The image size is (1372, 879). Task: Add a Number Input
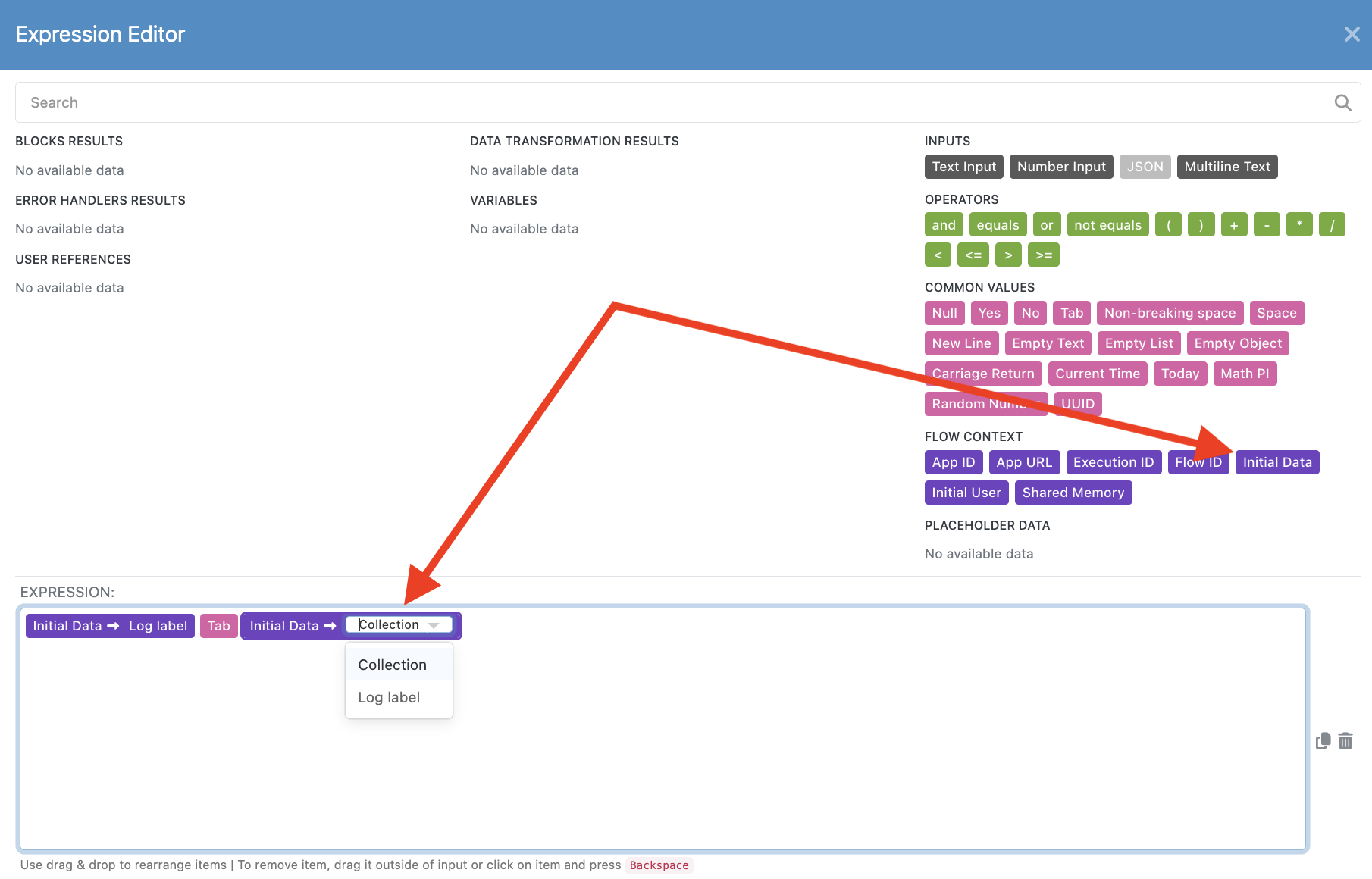click(1061, 166)
